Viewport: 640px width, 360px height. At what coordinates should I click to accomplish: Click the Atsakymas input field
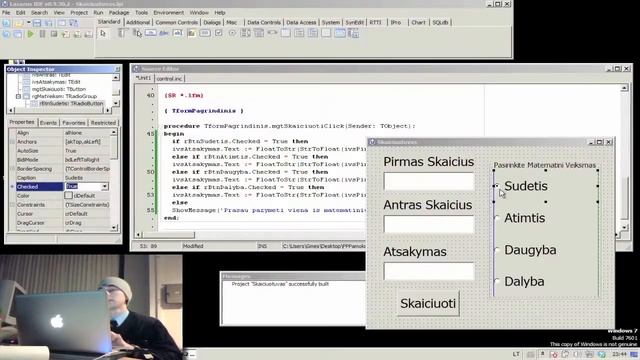point(429,271)
